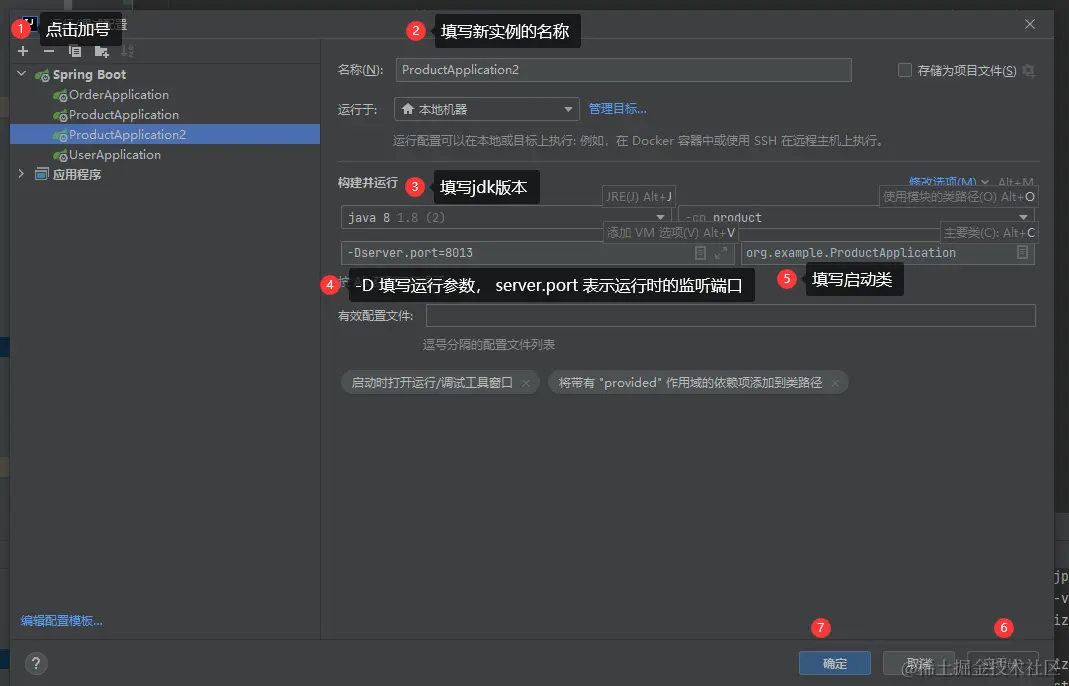Add a new configuration with the plus icon
The width and height of the screenshot is (1069, 686).
pyautogui.click(x=23, y=51)
